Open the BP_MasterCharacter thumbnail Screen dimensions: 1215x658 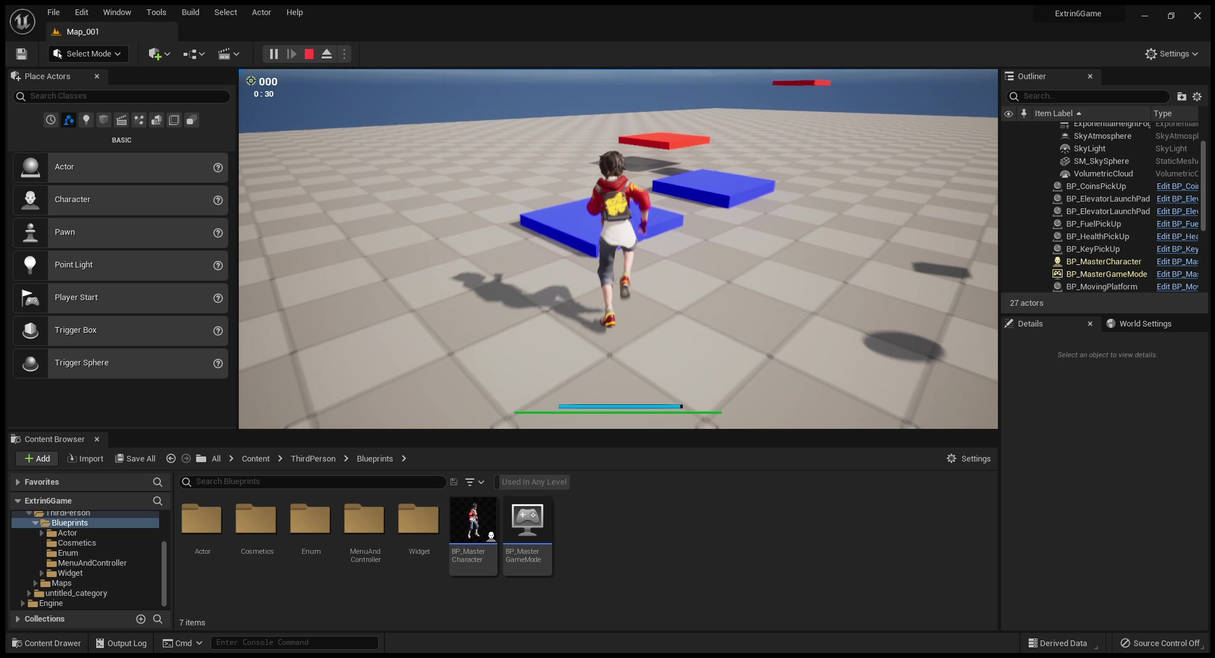click(473, 520)
